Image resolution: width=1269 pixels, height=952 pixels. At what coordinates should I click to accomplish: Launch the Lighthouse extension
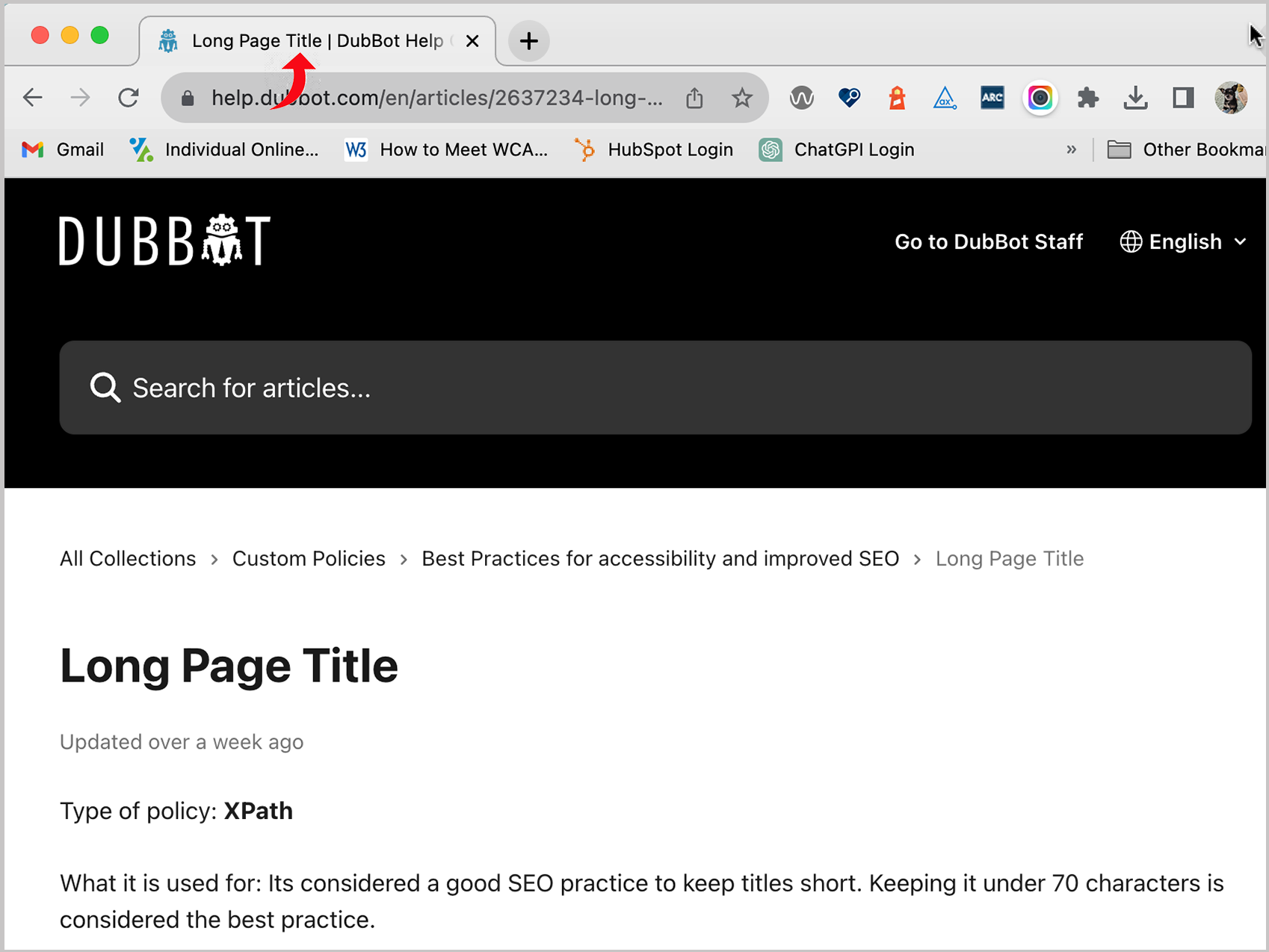pos(897,97)
